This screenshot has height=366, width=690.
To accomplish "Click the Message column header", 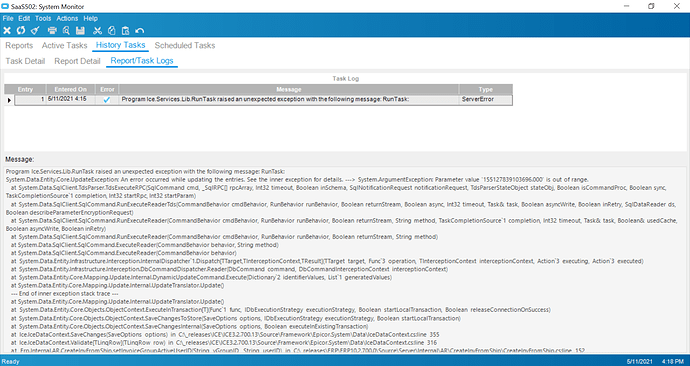I will pos(289,89).
